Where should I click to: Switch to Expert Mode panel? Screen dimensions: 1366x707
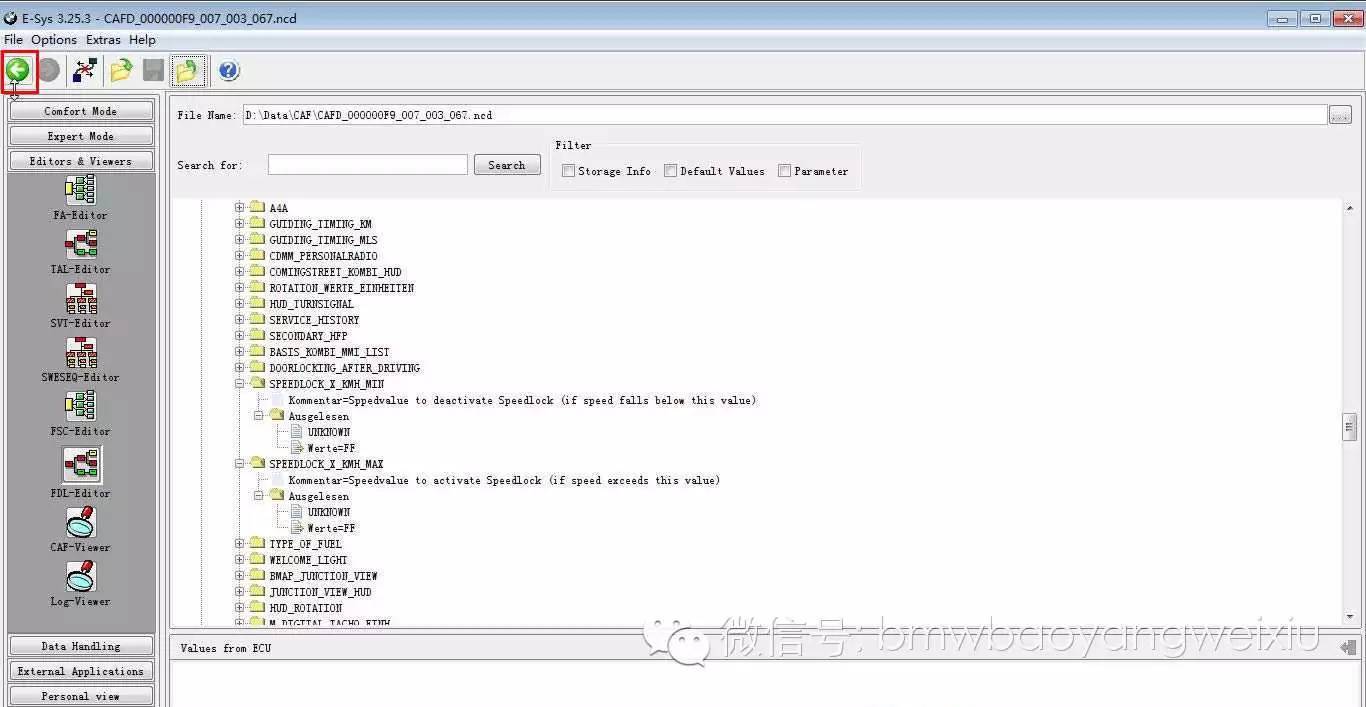(x=81, y=136)
